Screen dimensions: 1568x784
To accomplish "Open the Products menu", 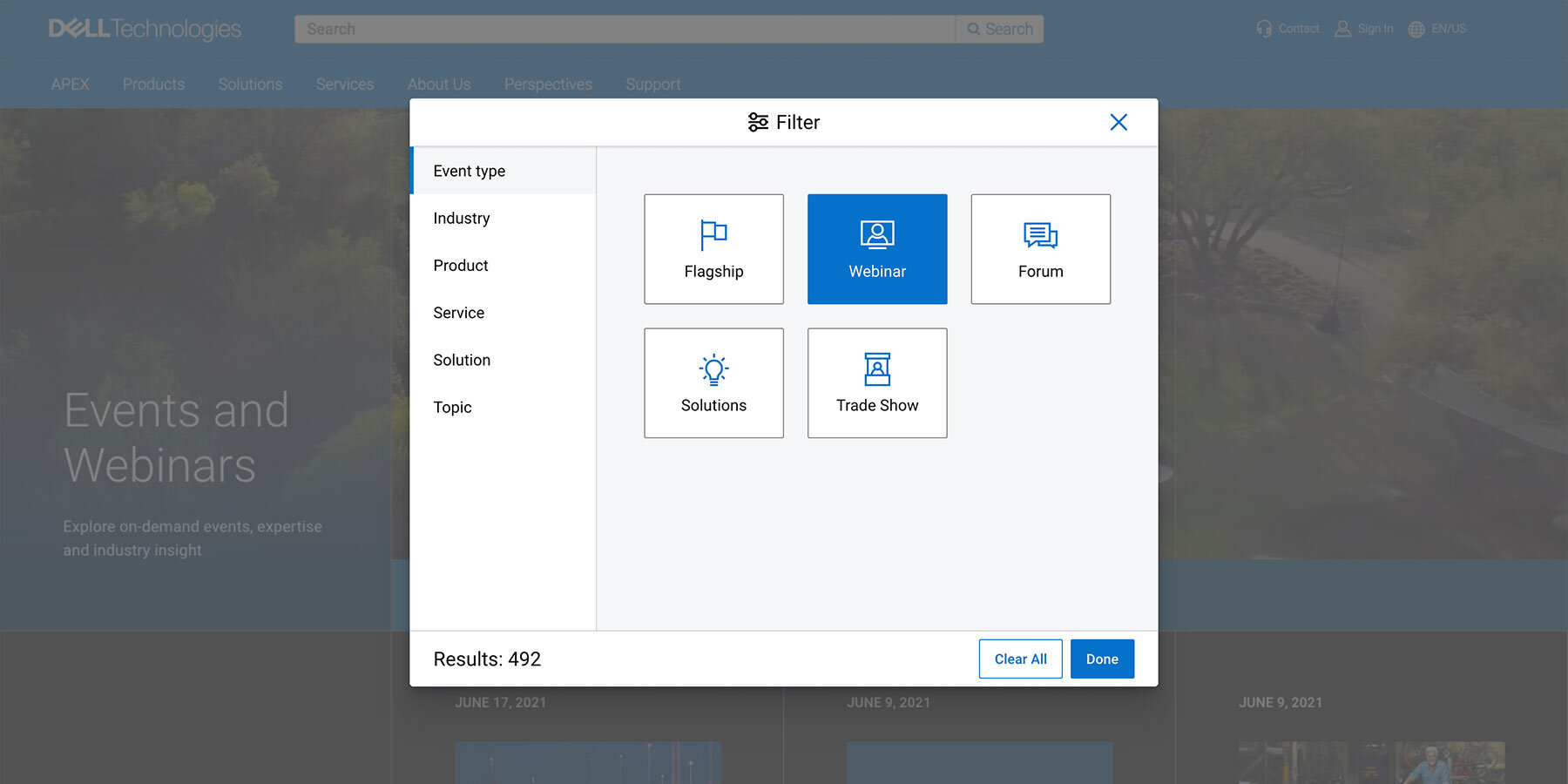I will [x=153, y=84].
